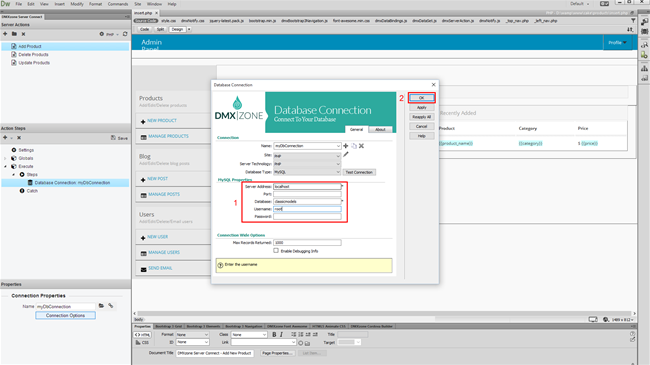The width and height of the screenshot is (650, 365).
Task: Open Class dropdown in Properties
Action: point(249,335)
